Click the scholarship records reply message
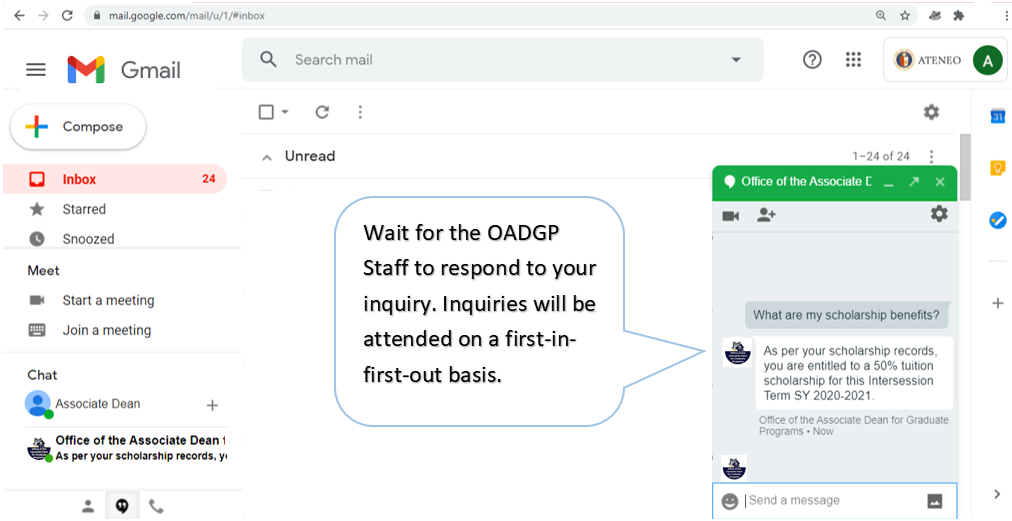Viewport: 1012px width, 521px height. 854,373
